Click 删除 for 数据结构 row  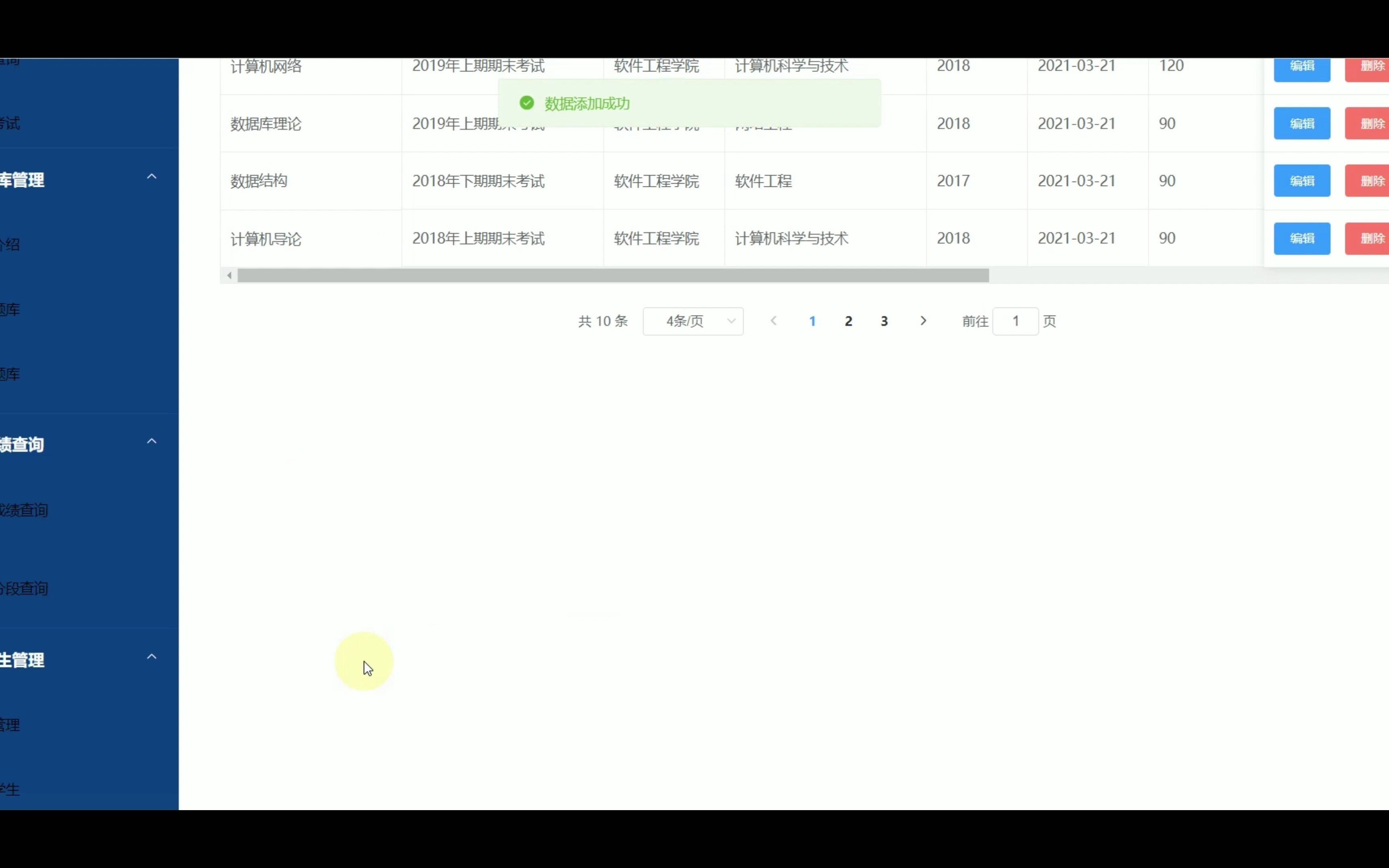pyautogui.click(x=1367, y=181)
